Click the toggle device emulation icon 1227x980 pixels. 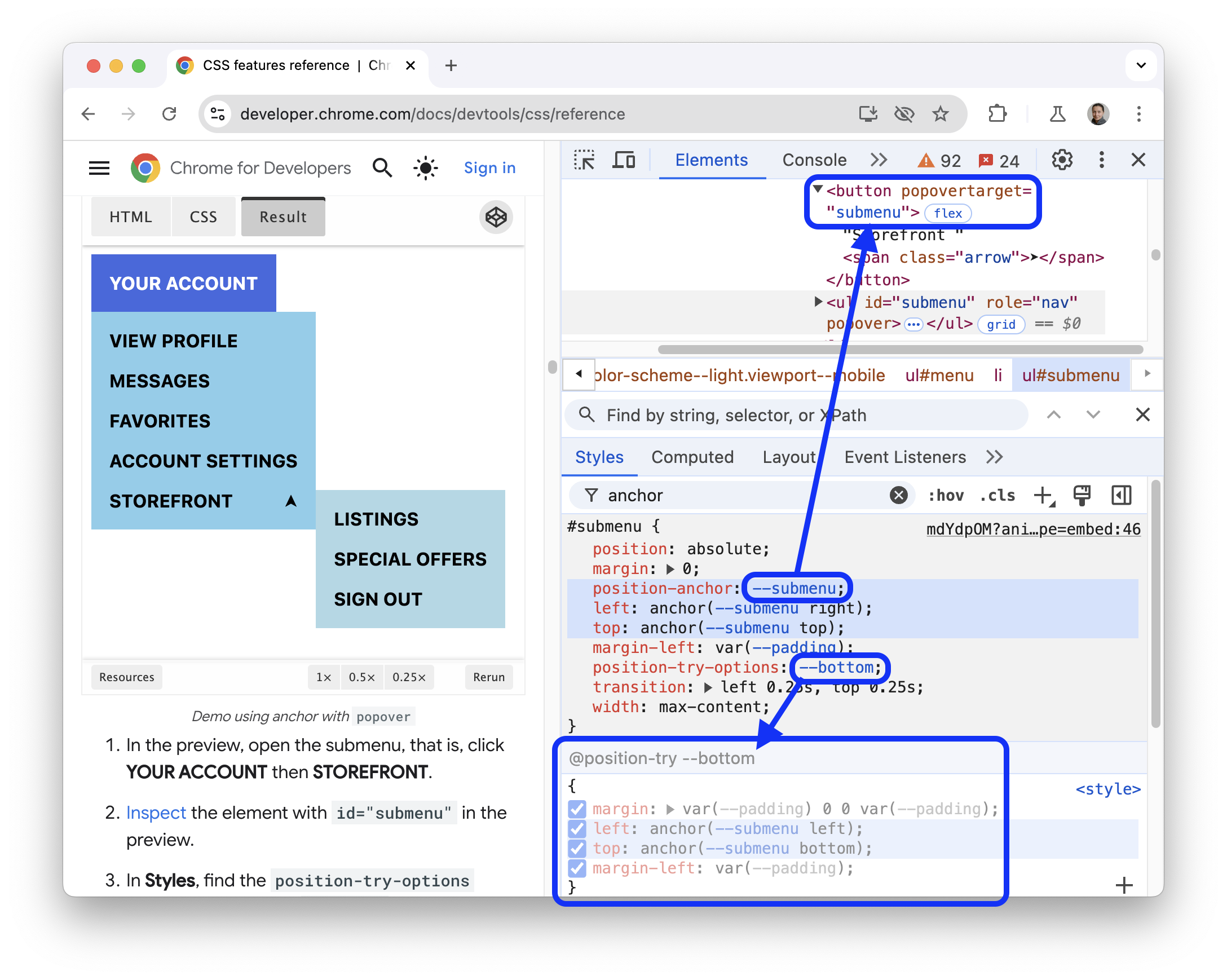[x=625, y=160]
